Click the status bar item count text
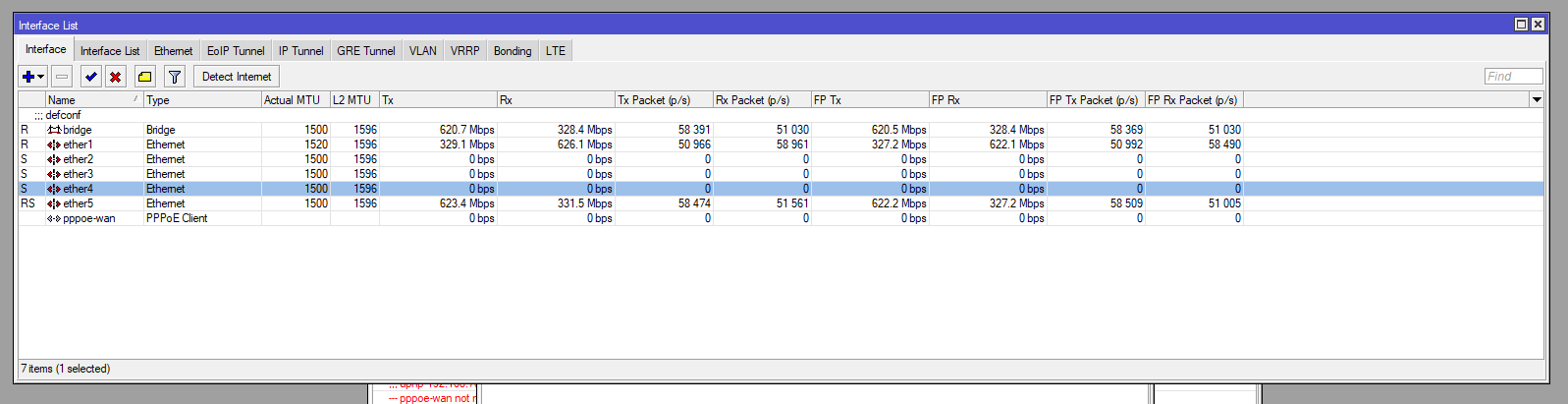 click(x=66, y=369)
